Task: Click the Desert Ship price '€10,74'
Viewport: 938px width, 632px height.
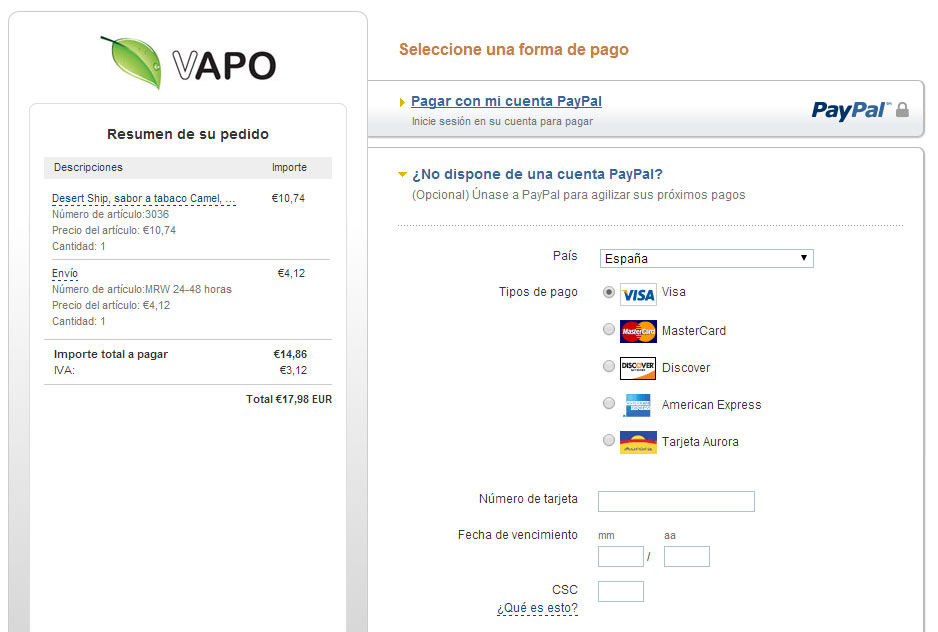Action: 288,198
